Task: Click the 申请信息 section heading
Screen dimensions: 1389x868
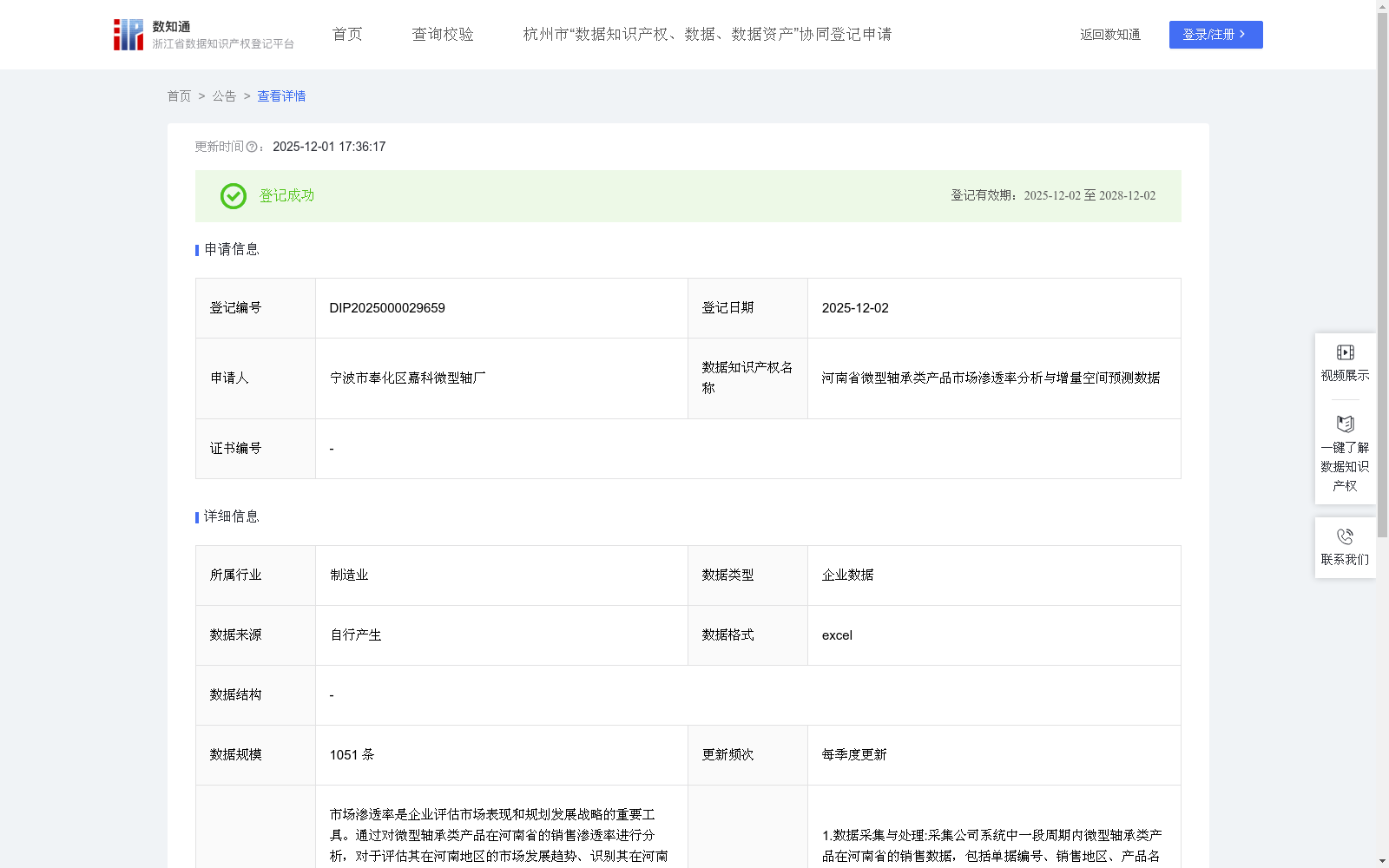Action: [x=231, y=250]
